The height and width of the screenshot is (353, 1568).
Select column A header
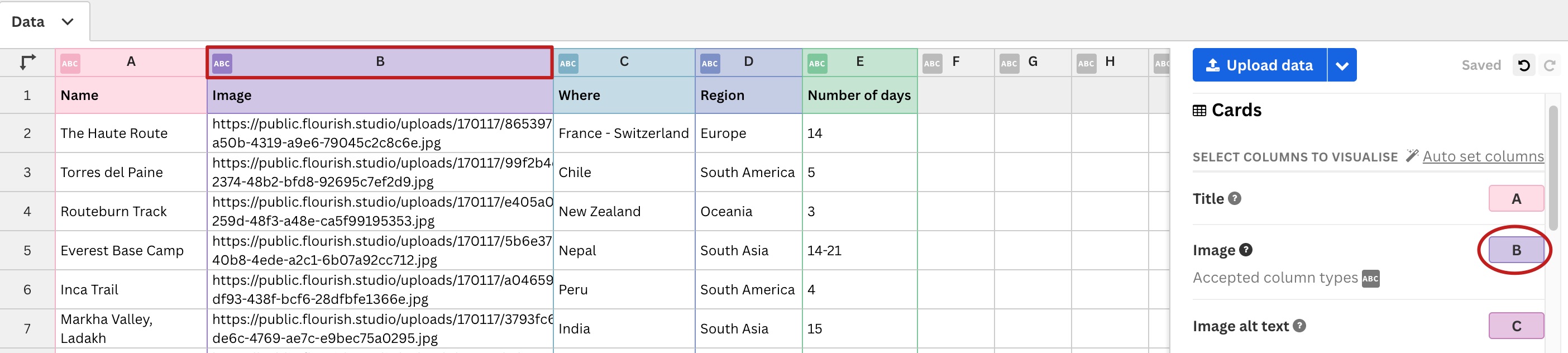[x=131, y=63]
